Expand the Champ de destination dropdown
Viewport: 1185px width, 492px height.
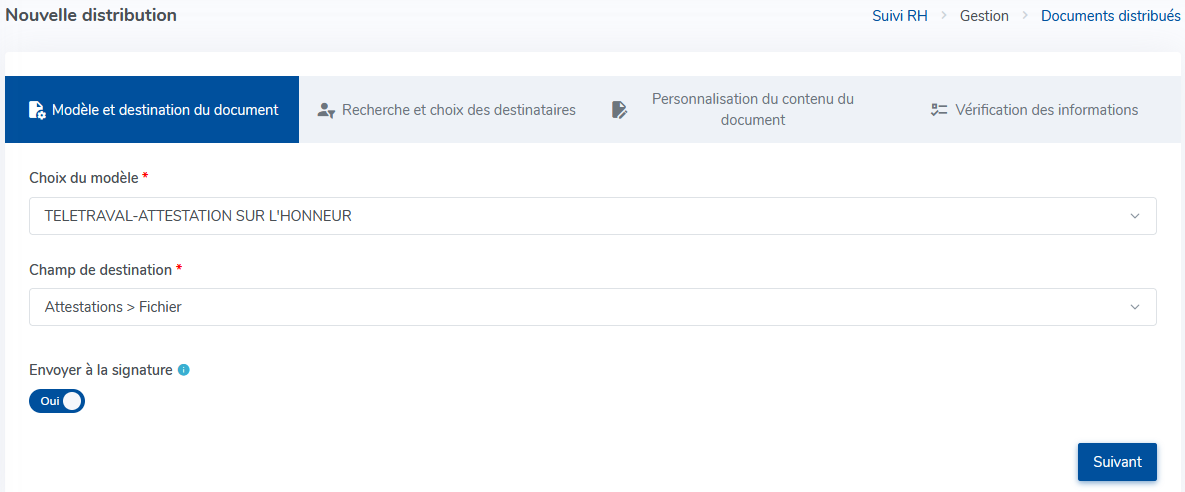[x=592, y=307]
